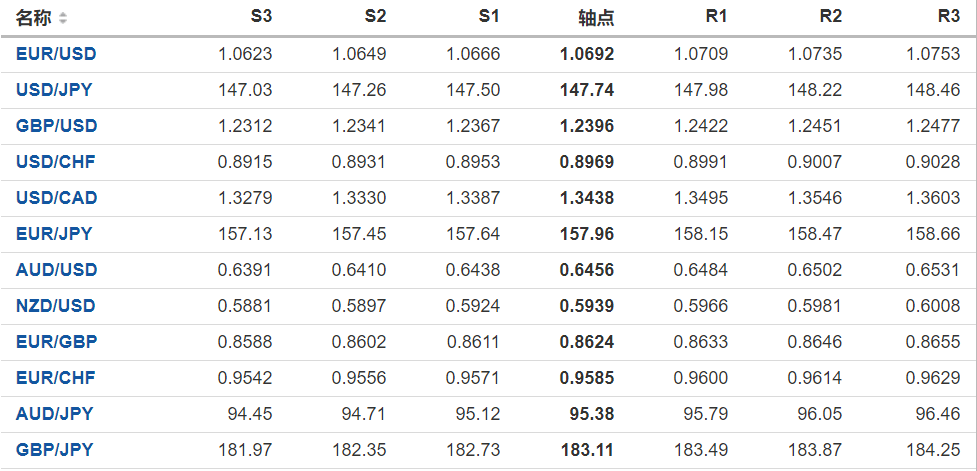
Task: Click the EUR/USD pivot value 1.0692
Action: click(587, 54)
